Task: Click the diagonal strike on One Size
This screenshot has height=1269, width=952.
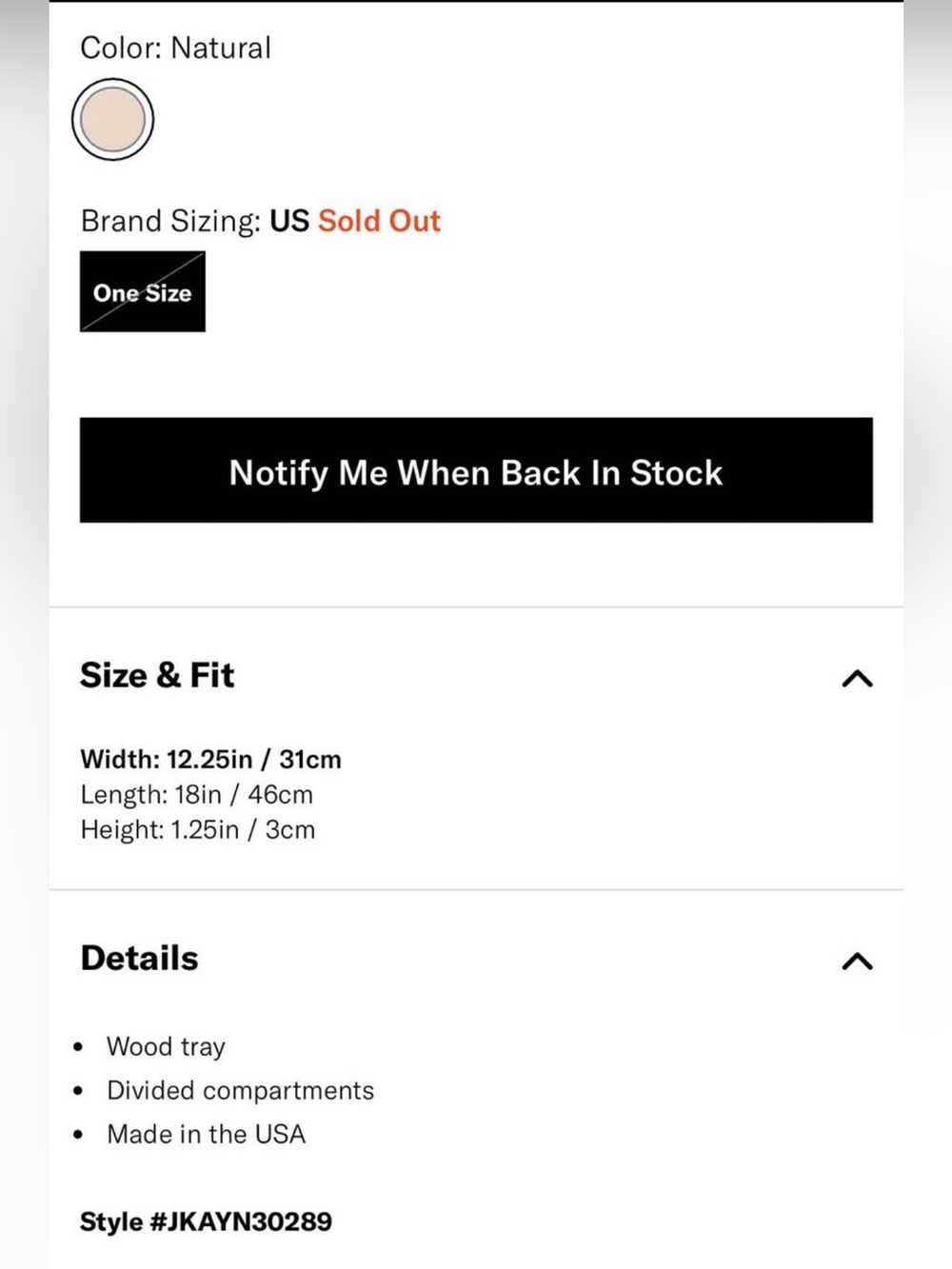Action: 143,291
